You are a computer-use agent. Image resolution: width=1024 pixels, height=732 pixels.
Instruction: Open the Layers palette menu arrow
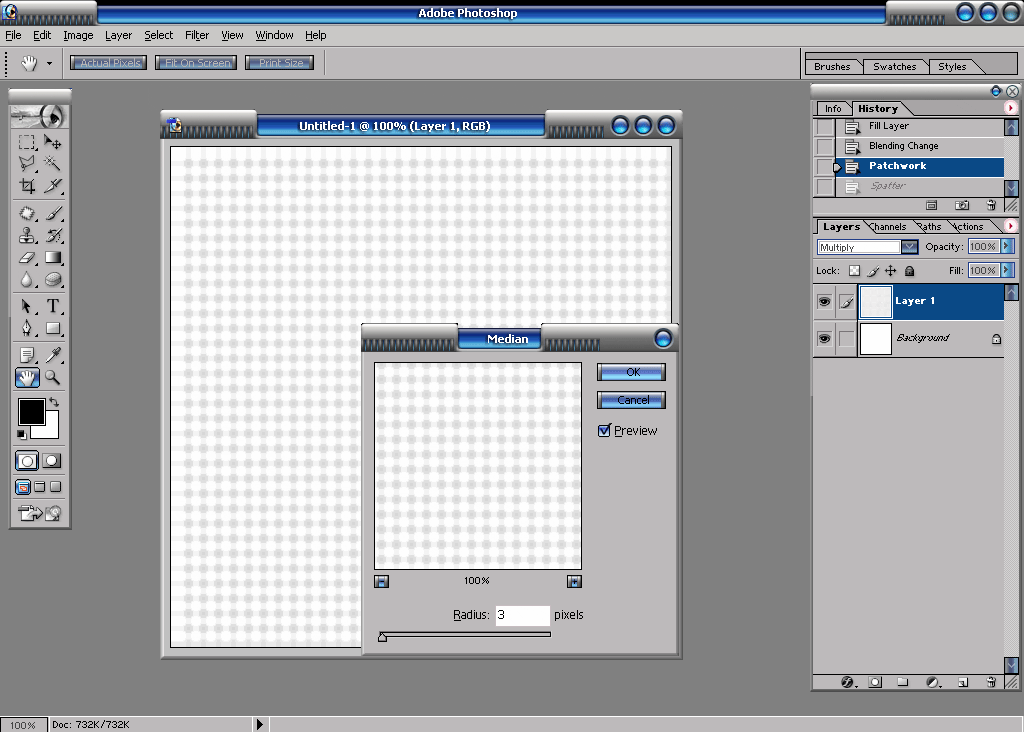(x=1010, y=226)
